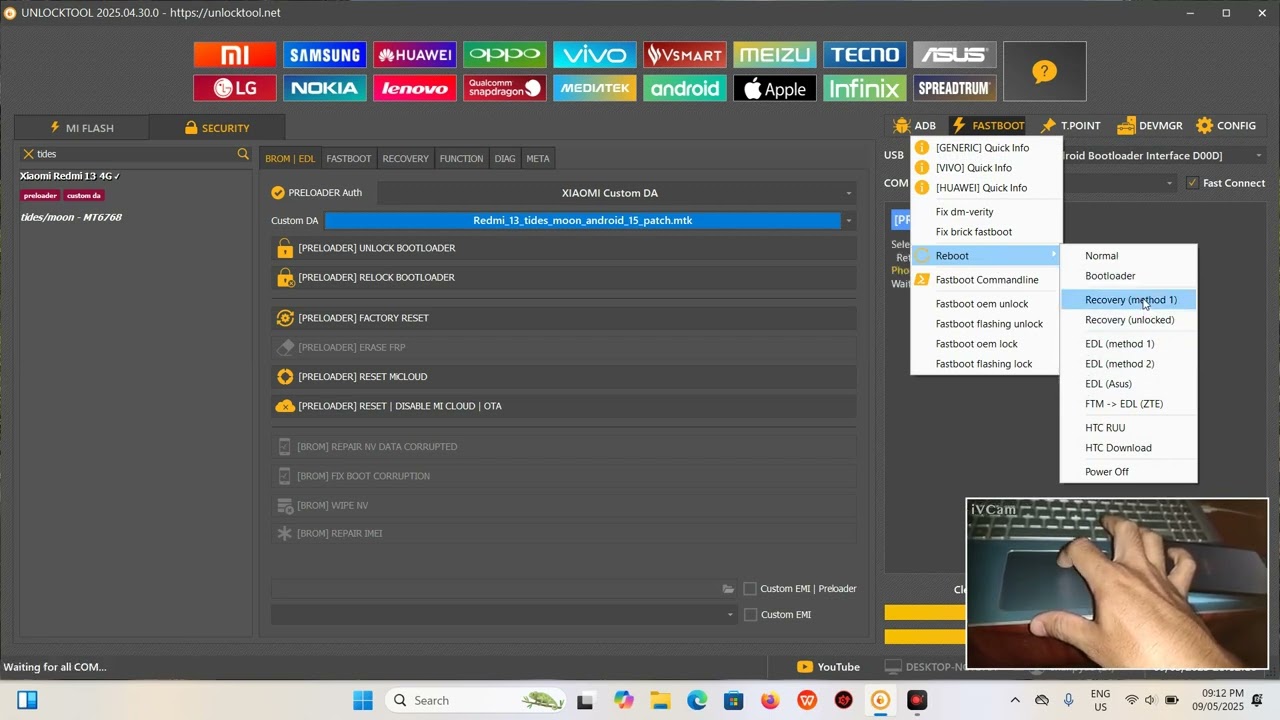Select the Nokia brand icon

tap(325, 88)
